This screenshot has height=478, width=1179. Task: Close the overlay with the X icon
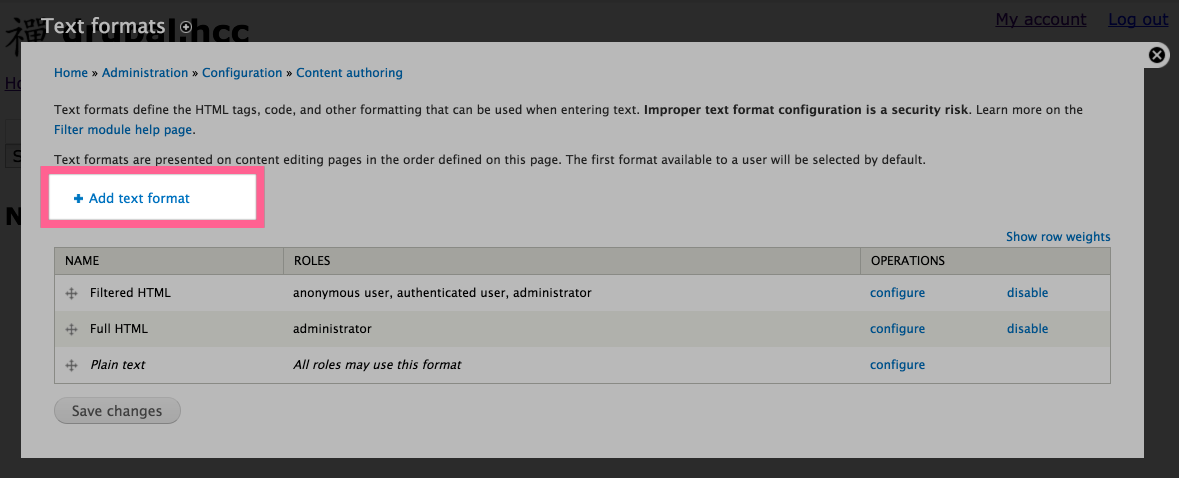[x=1157, y=55]
